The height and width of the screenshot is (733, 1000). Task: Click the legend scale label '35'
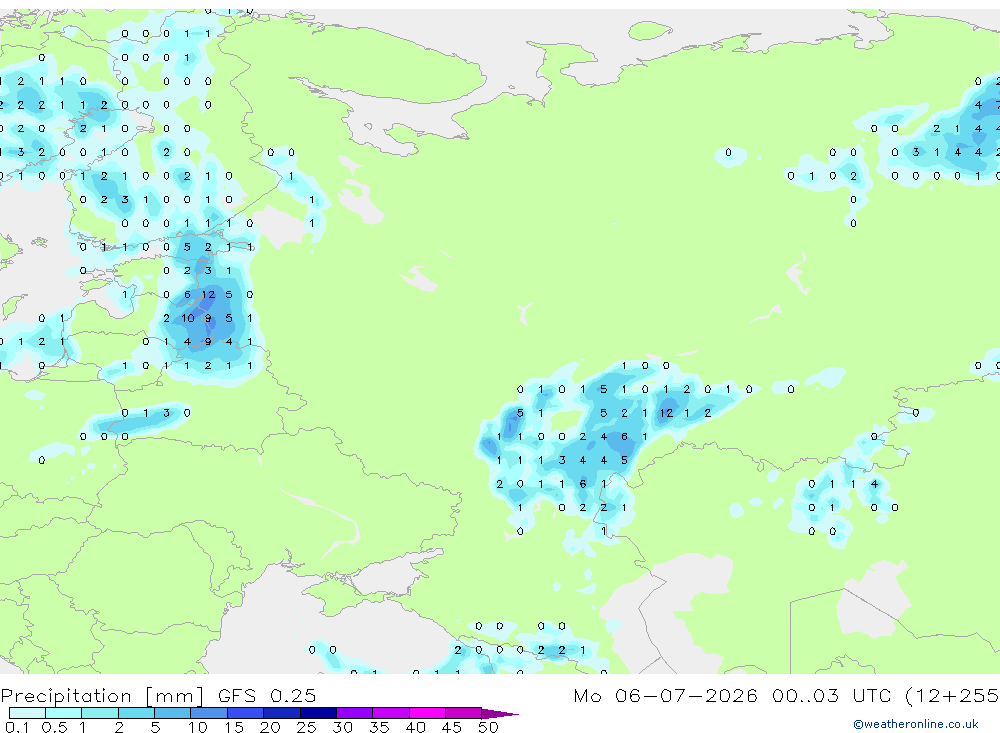[379, 727]
